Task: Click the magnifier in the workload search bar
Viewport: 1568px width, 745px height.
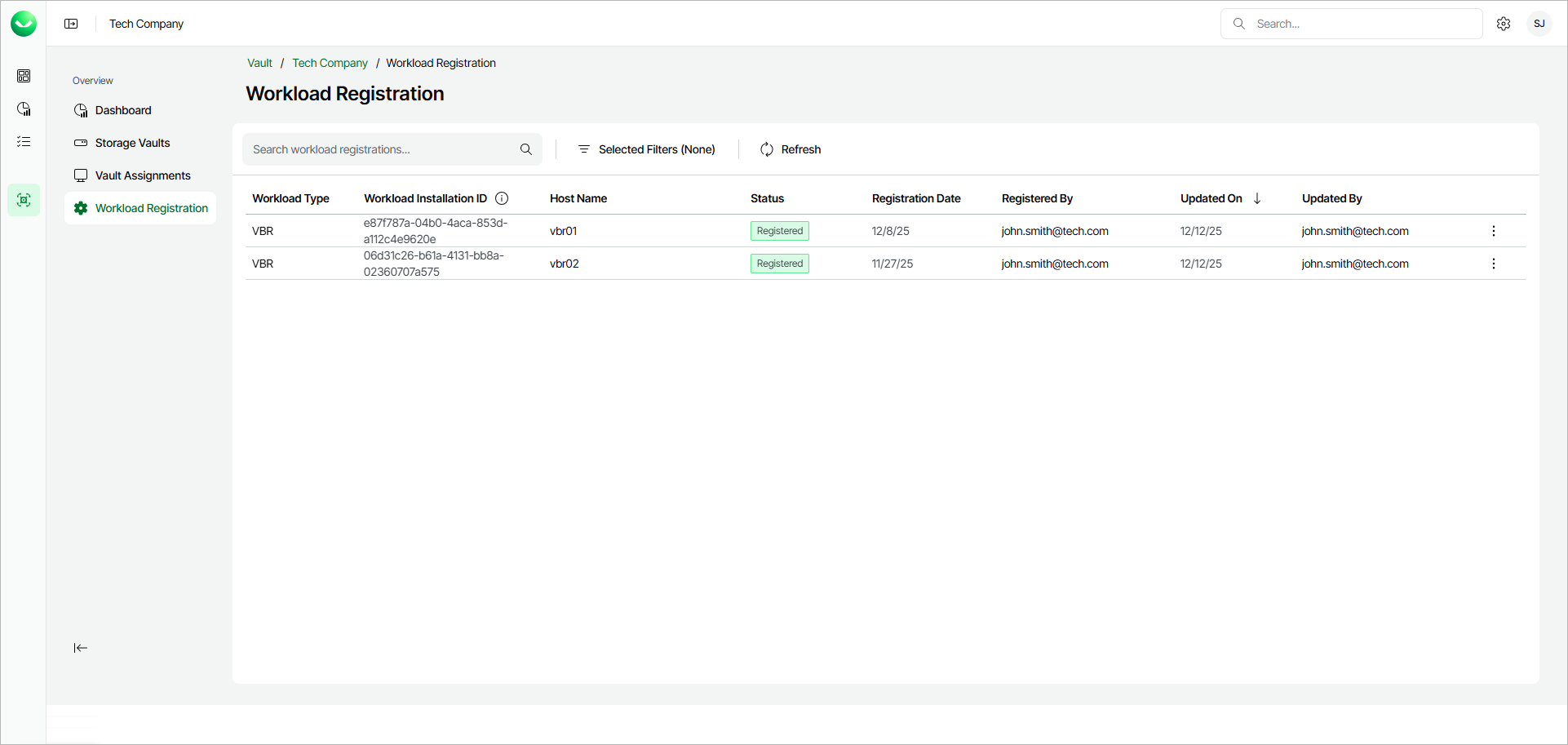Action: tap(525, 149)
